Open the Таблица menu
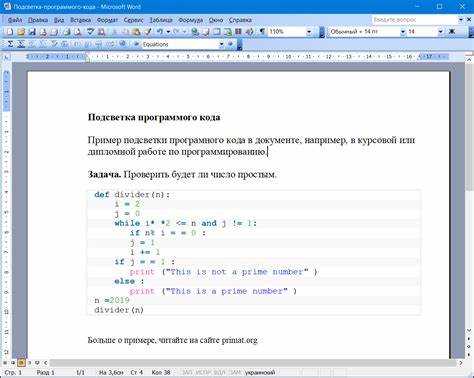The width and height of the screenshot is (474, 378). pos(161,20)
